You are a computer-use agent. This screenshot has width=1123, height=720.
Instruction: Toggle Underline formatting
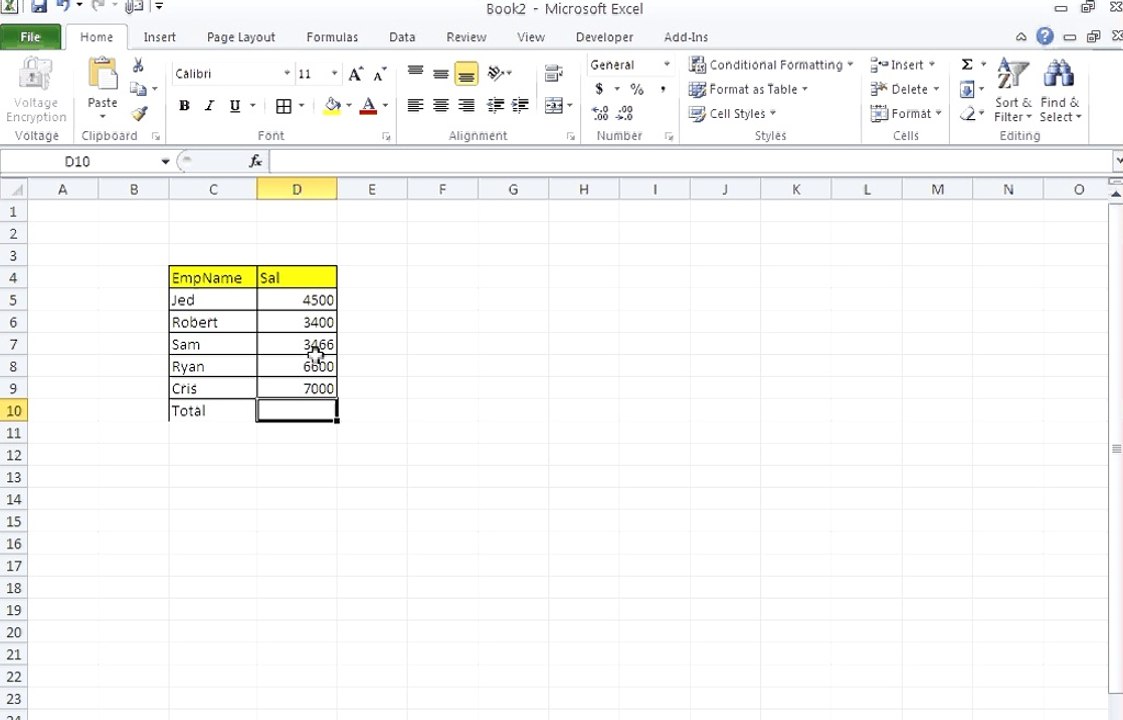pos(234,106)
